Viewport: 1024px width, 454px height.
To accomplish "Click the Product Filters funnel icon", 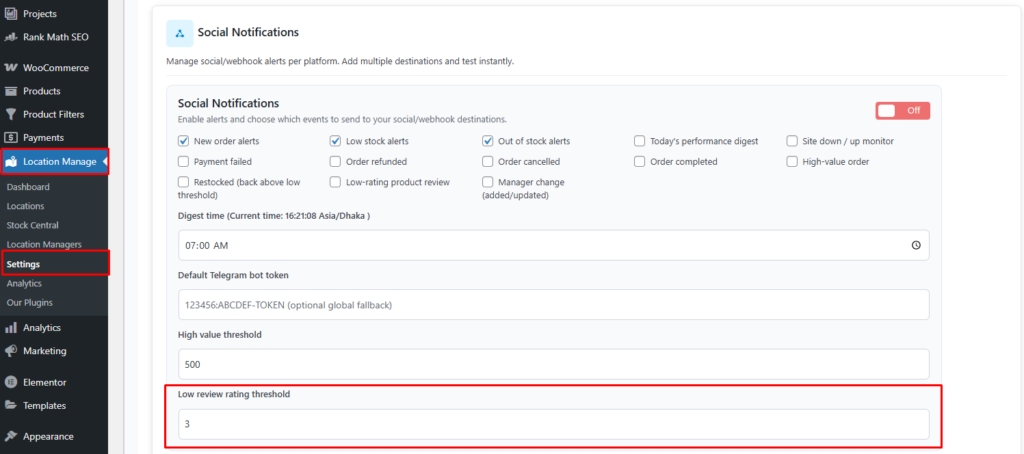I will pyautogui.click(x=11, y=114).
